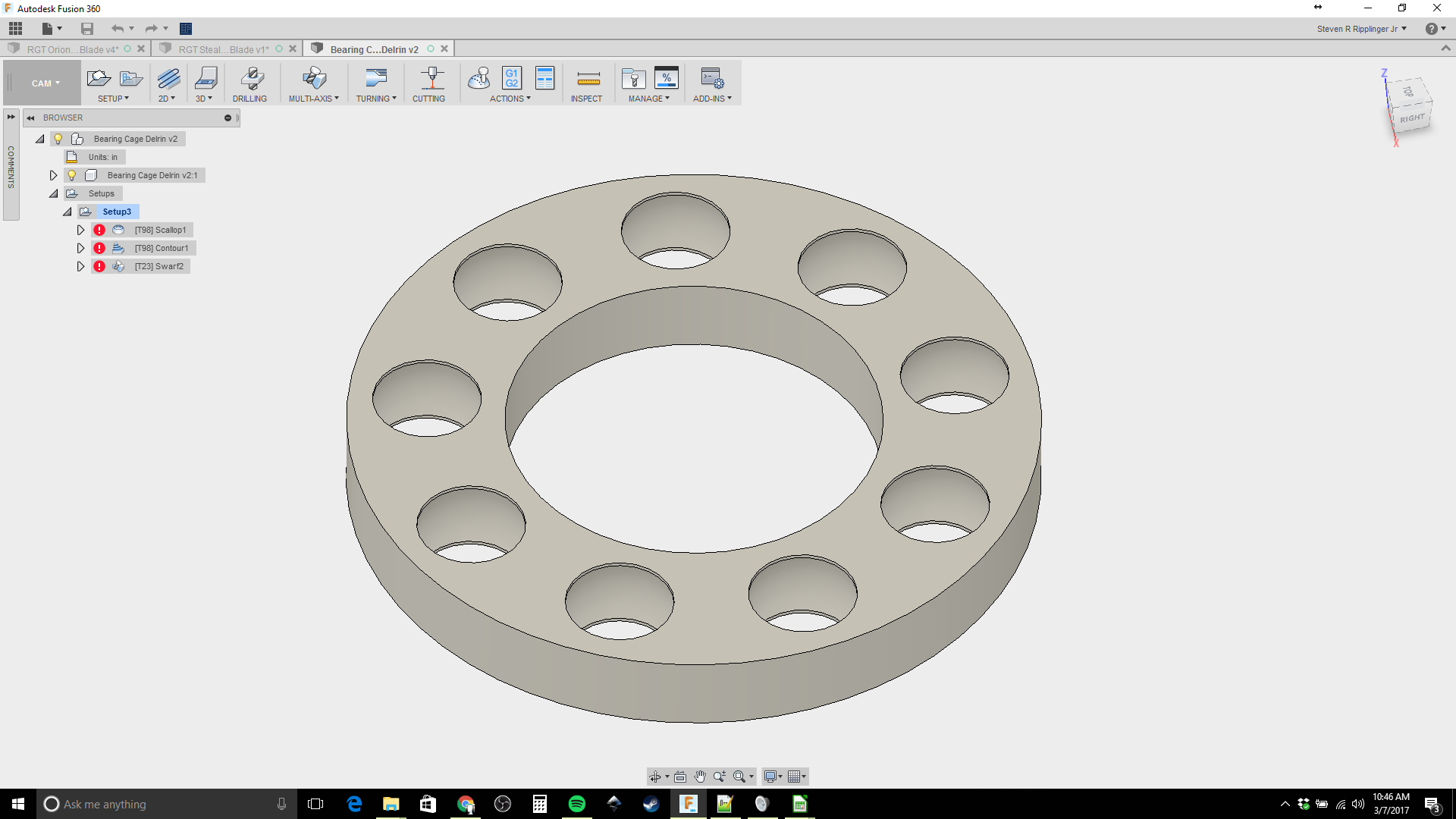Select the 2D Adaptive Clearing tool icon
The height and width of the screenshot is (819, 1456).
(168, 78)
